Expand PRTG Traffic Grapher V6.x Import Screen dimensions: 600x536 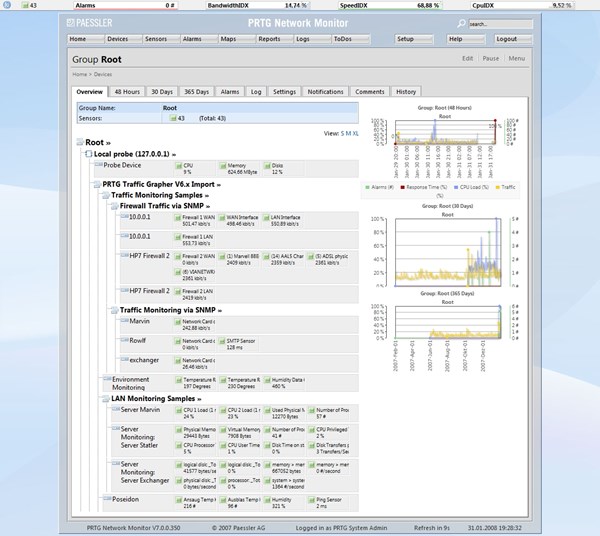96,185
